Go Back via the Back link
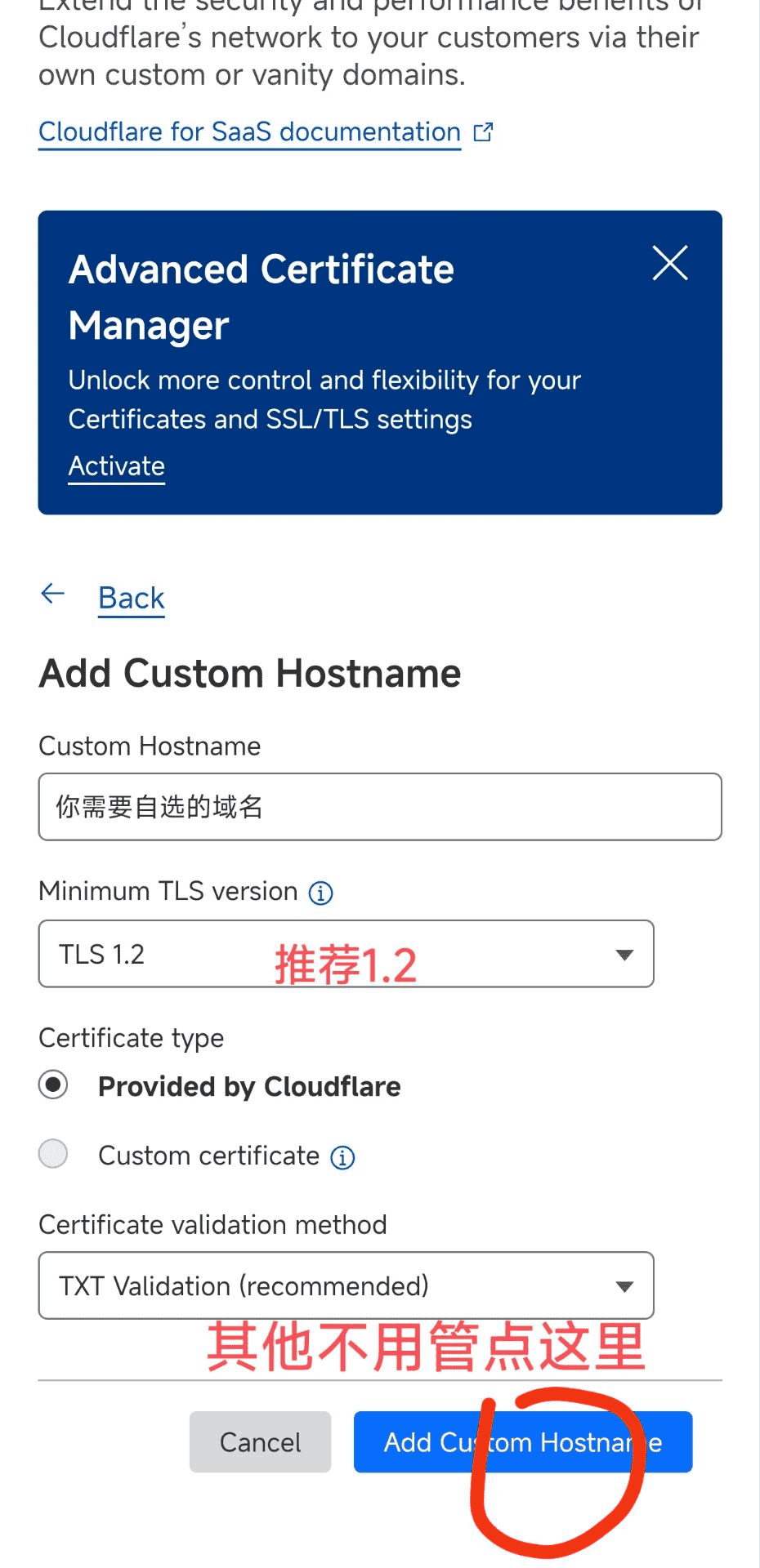 point(131,598)
